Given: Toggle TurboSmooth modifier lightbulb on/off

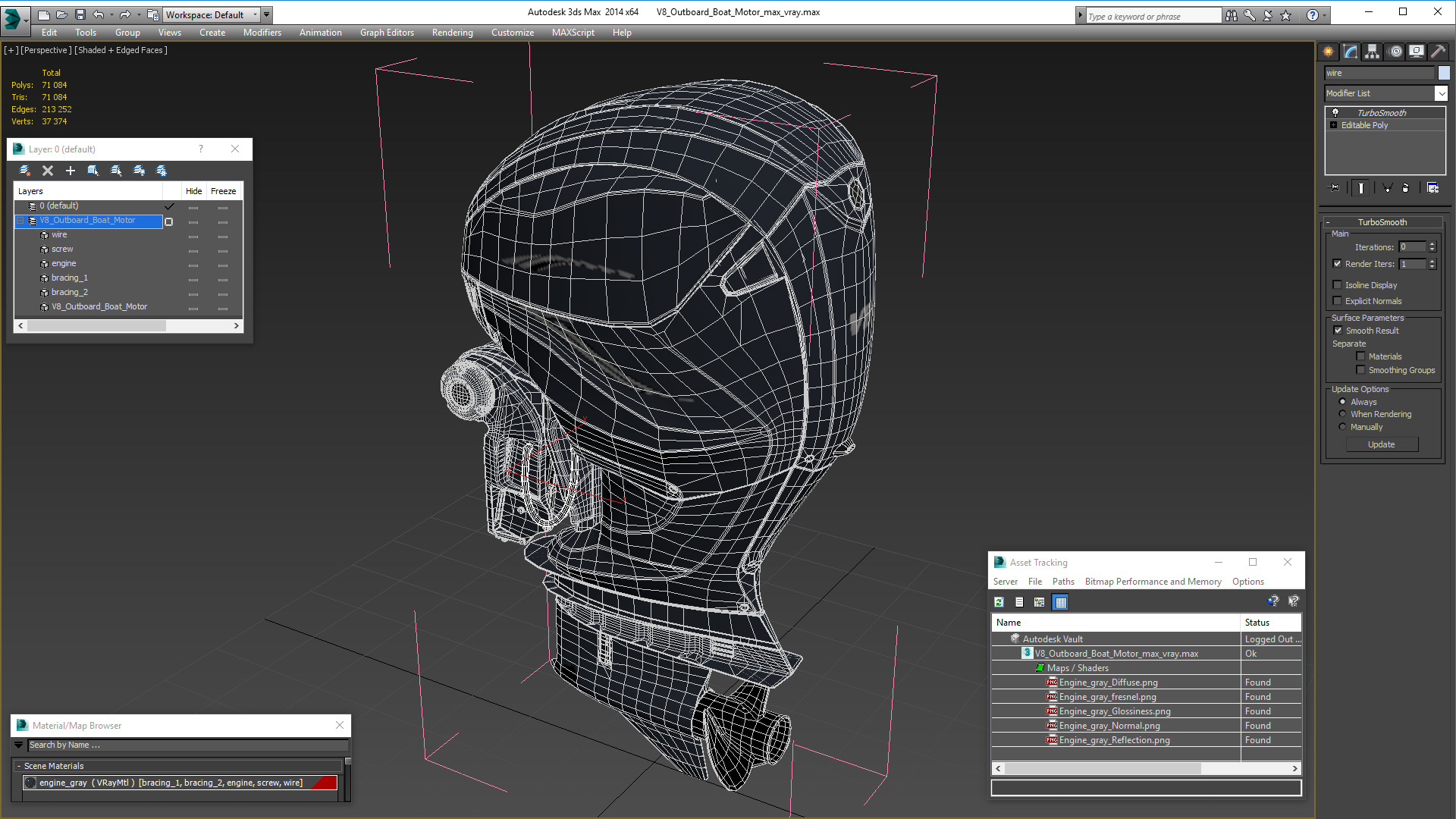Looking at the screenshot, I should (x=1335, y=112).
